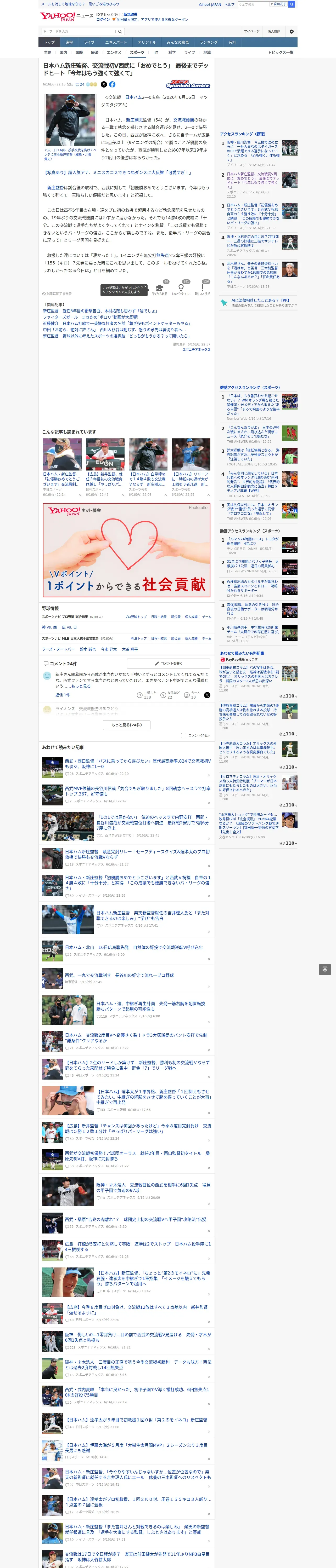The height and width of the screenshot is (1568, 336).
Task: Open the 有料 tab
Action: pos(232,43)
